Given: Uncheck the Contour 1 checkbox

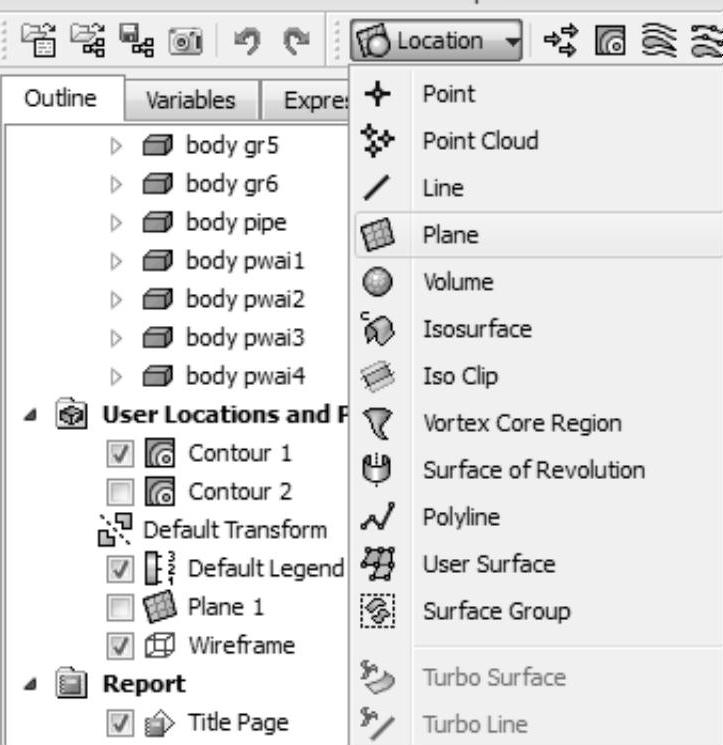Looking at the screenshot, I should (117, 453).
